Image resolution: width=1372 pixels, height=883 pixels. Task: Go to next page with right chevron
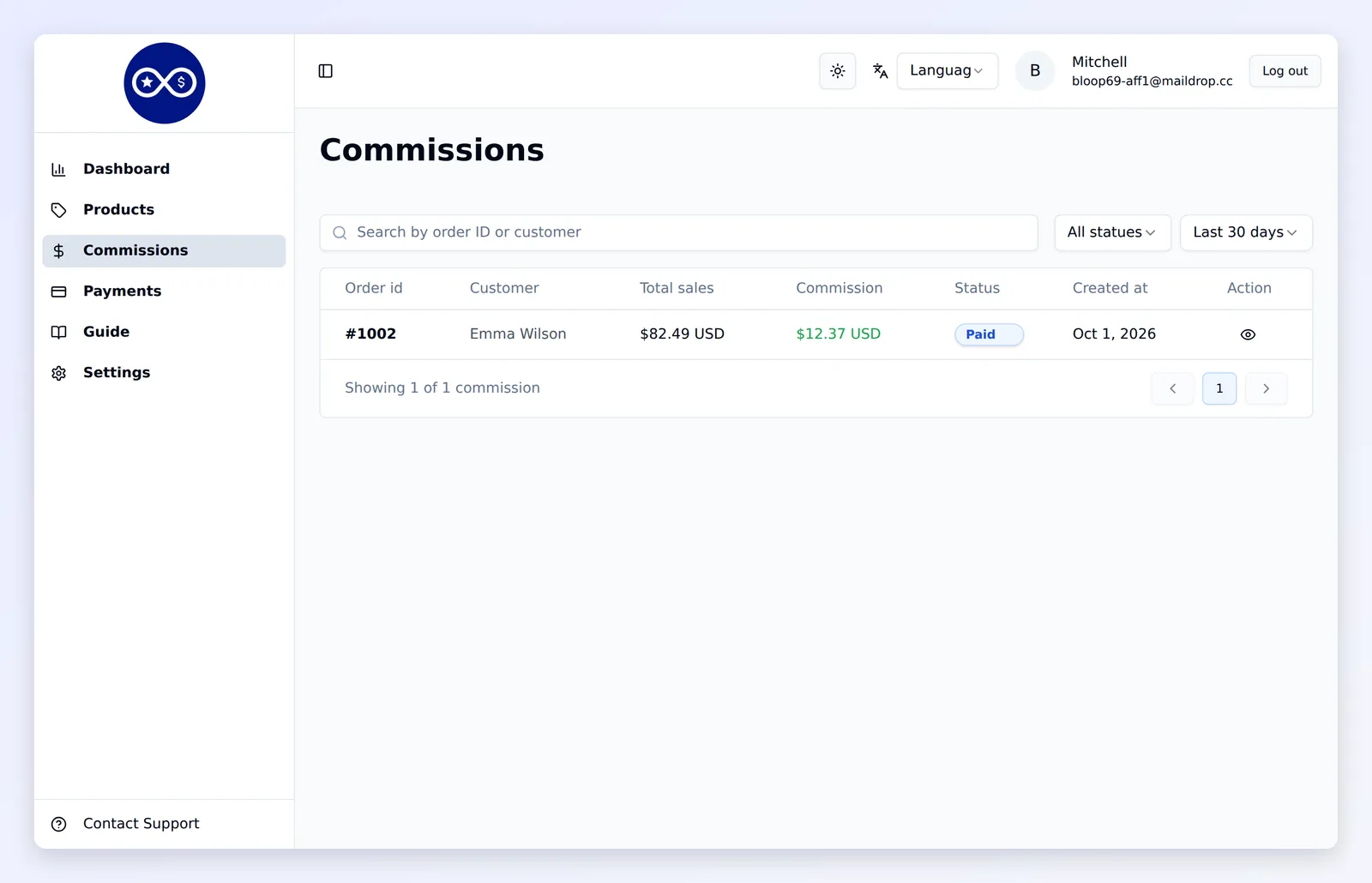1266,388
